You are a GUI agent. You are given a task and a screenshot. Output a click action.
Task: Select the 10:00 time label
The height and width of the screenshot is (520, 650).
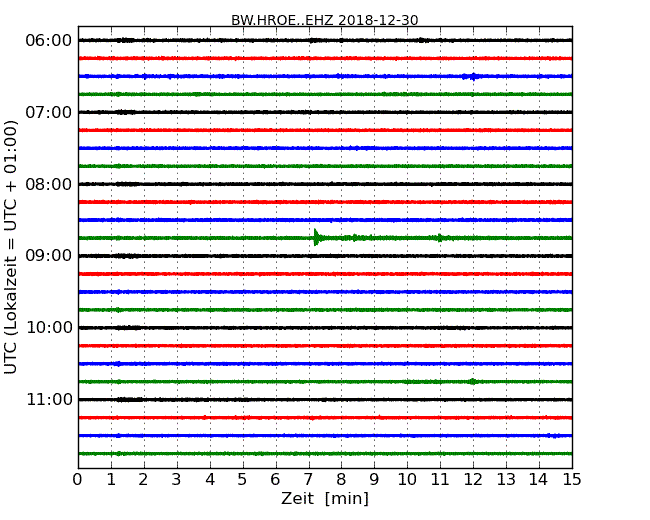pos(49,328)
